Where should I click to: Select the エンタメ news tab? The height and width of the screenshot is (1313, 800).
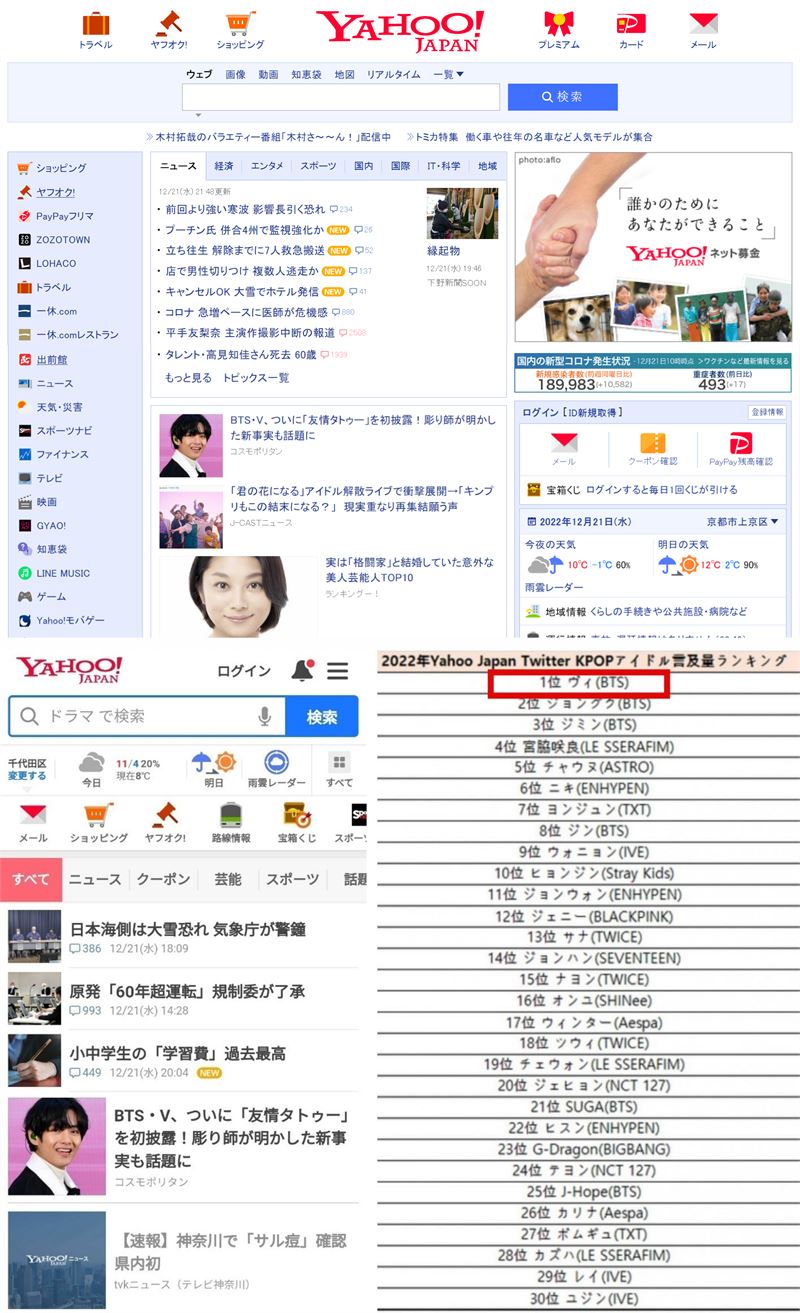click(x=267, y=166)
